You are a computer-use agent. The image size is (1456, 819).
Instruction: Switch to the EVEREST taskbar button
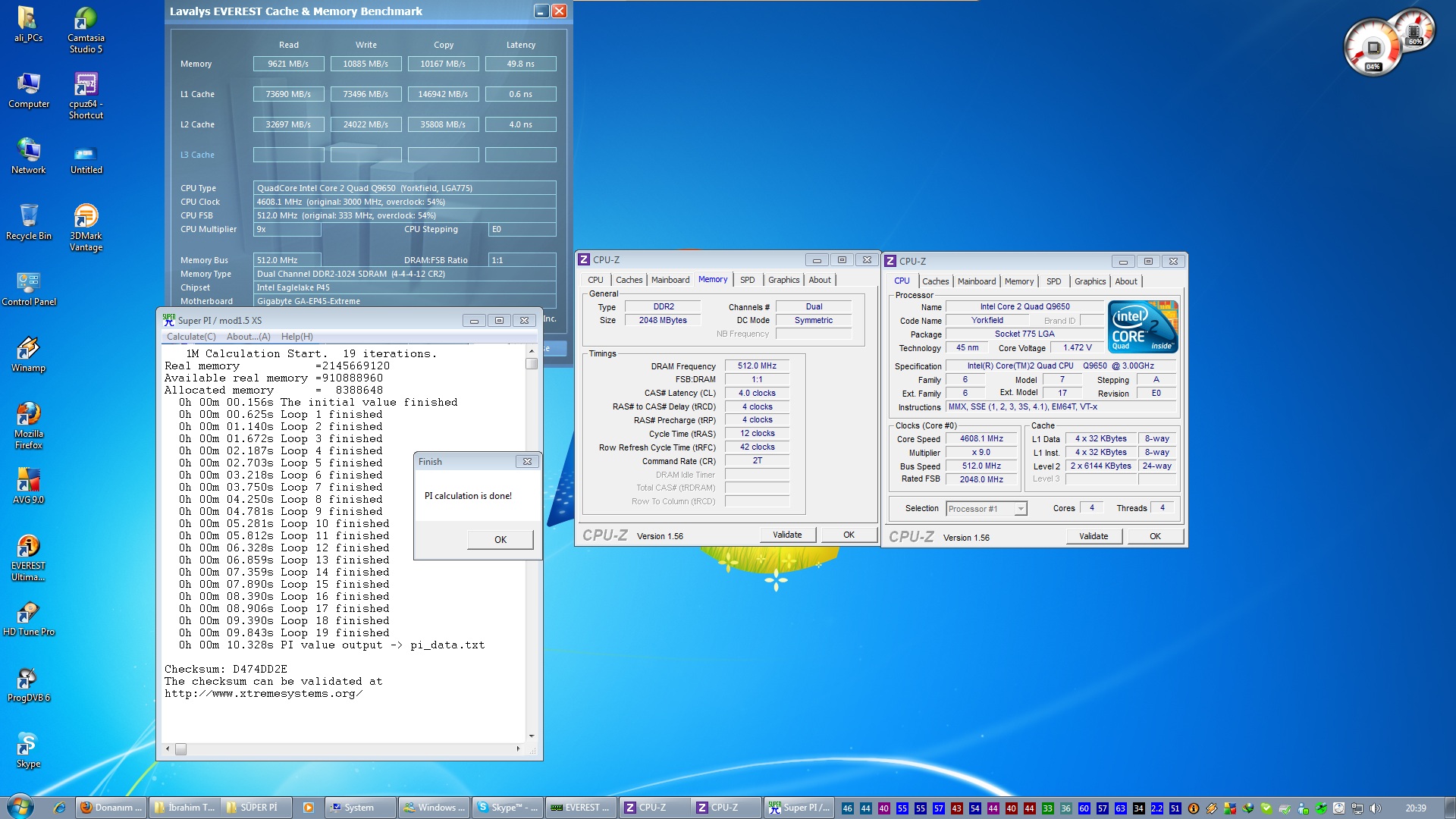pos(581,808)
